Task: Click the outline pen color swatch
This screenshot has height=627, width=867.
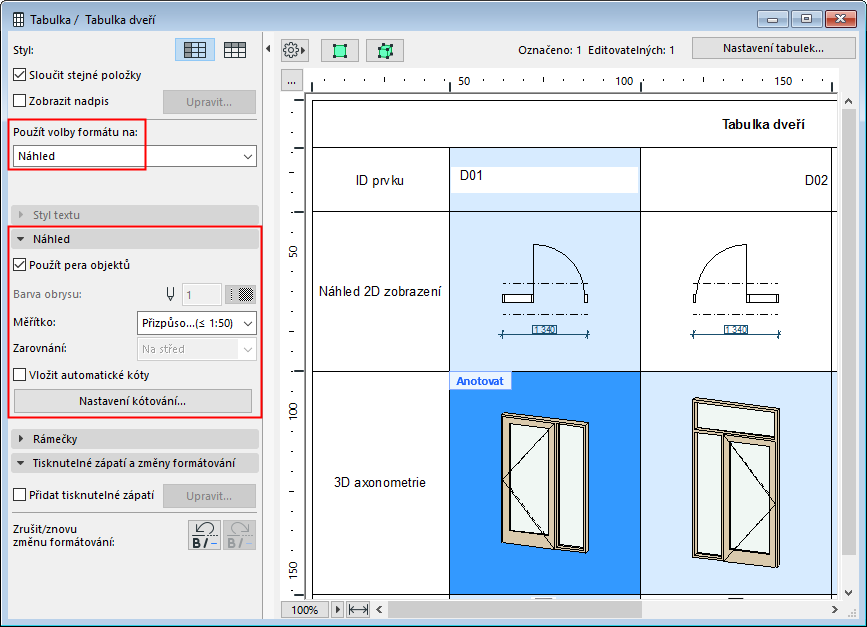Action: coord(240,294)
